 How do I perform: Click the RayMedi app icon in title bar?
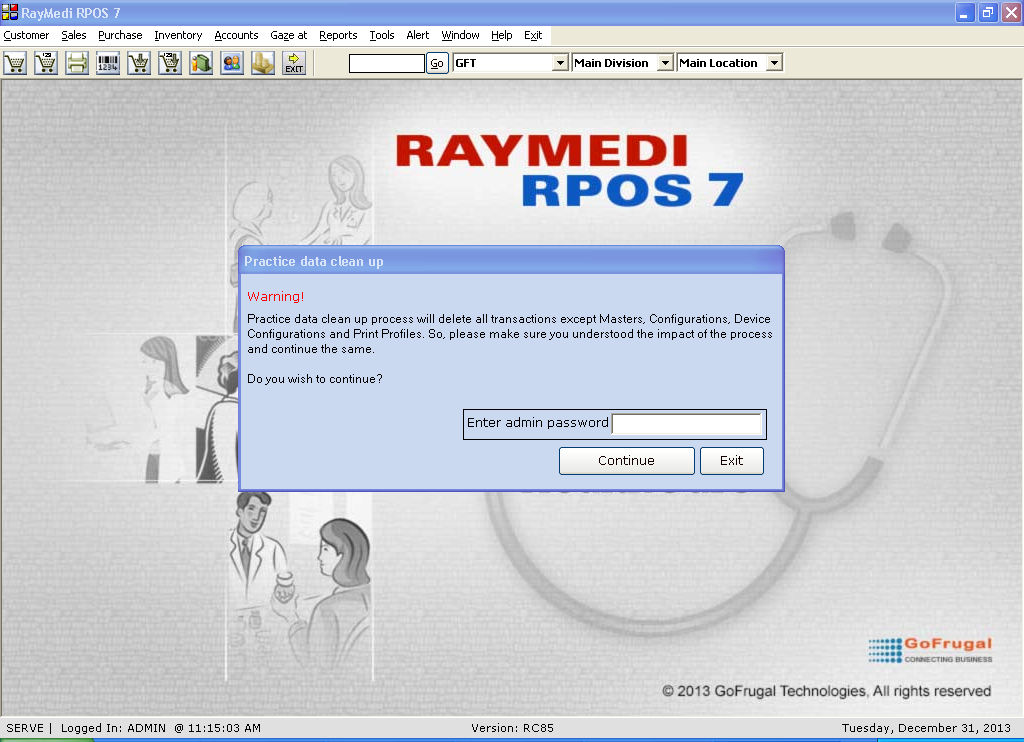click(x=10, y=12)
